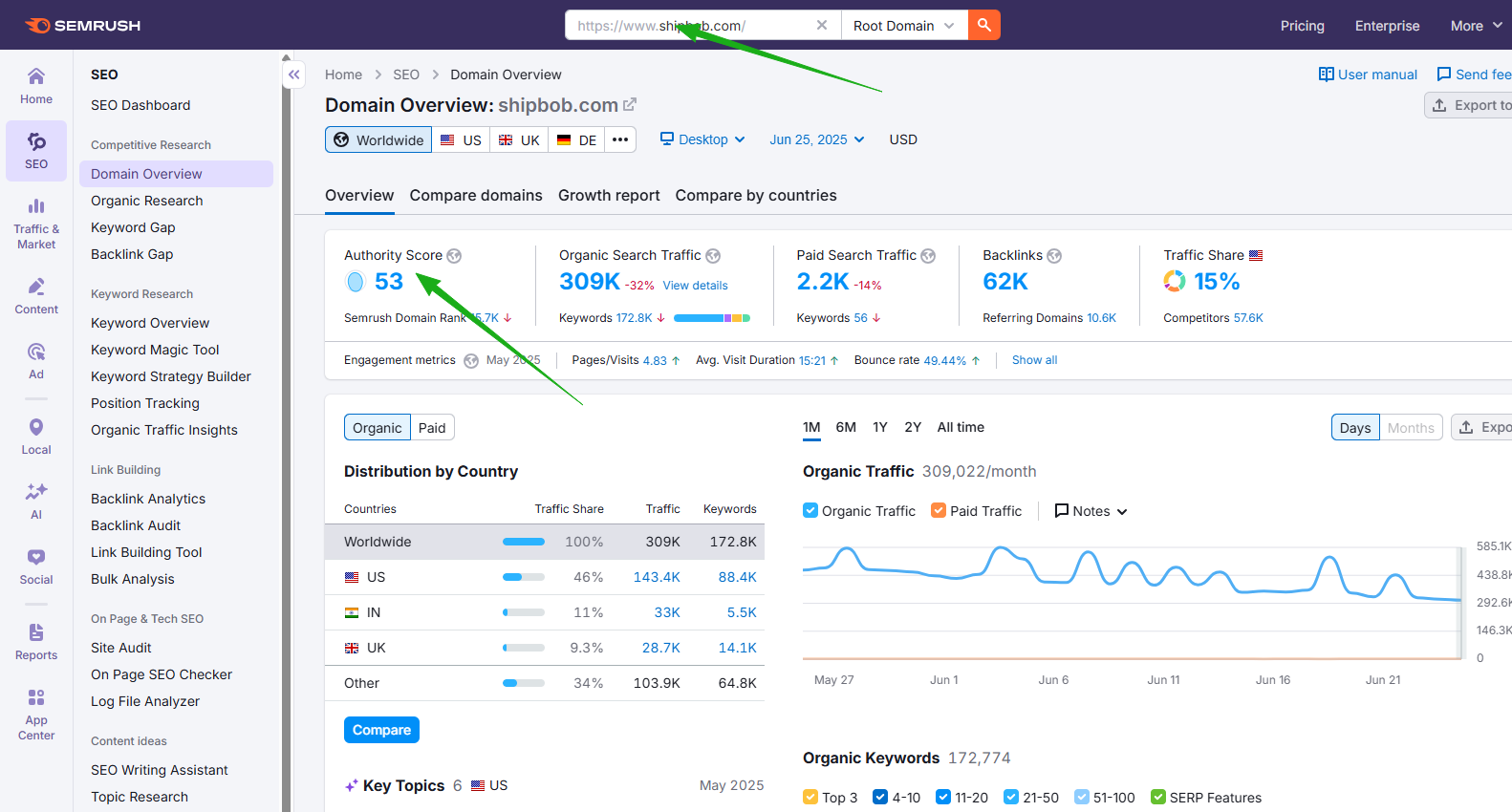Open the Home sidebar icon
The height and width of the screenshot is (812, 1512).
[36, 86]
